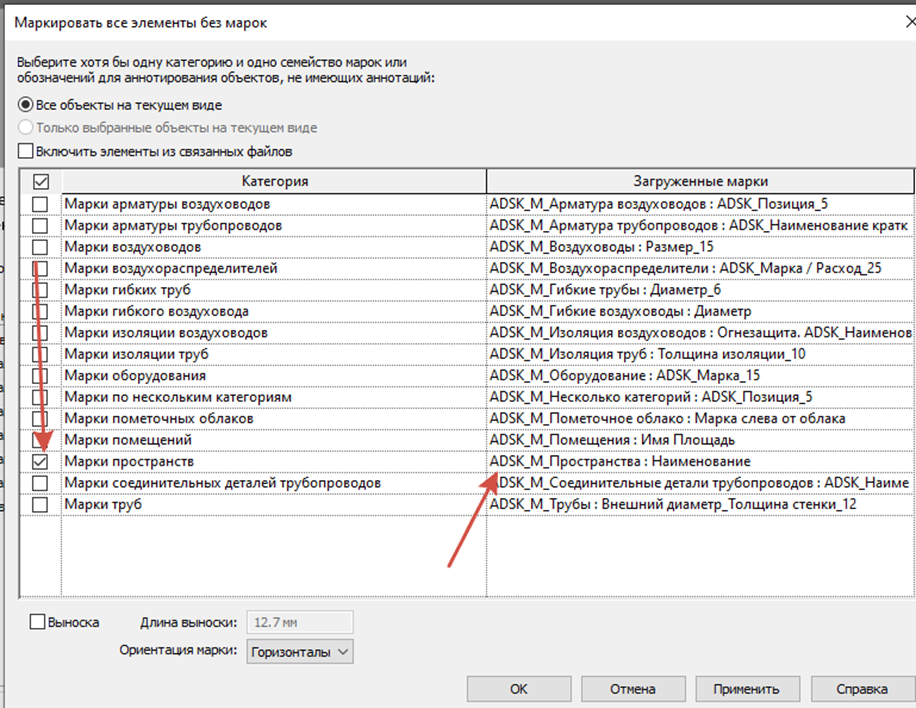Select the 'Марки изоляции труб' category text
The image size is (916, 708).
(136, 354)
